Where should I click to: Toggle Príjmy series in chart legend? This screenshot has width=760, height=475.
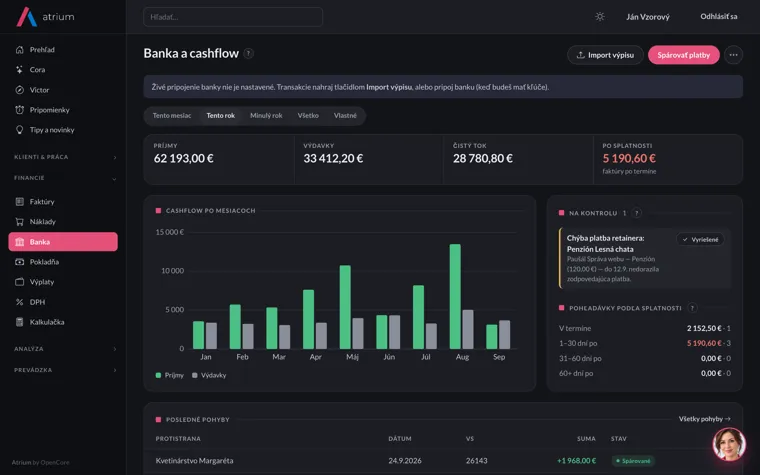tap(170, 375)
